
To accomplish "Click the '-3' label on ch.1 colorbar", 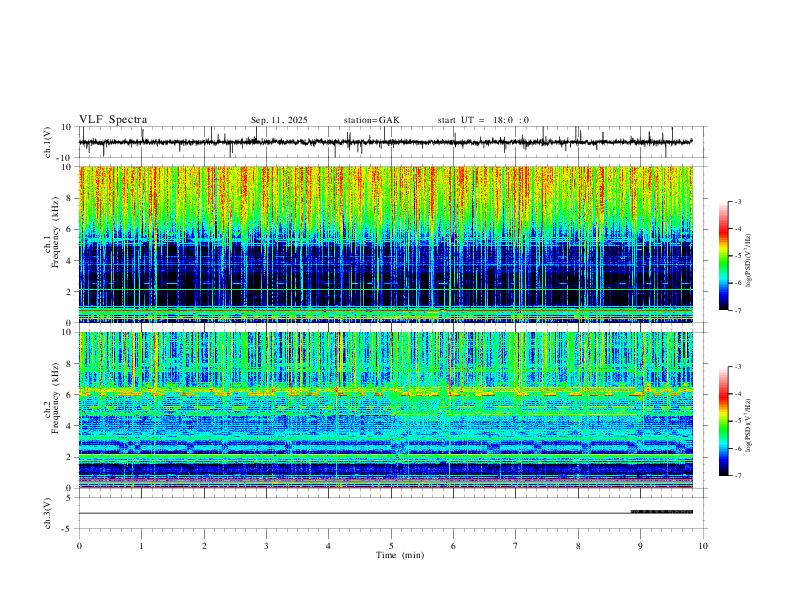I will pos(738,201).
